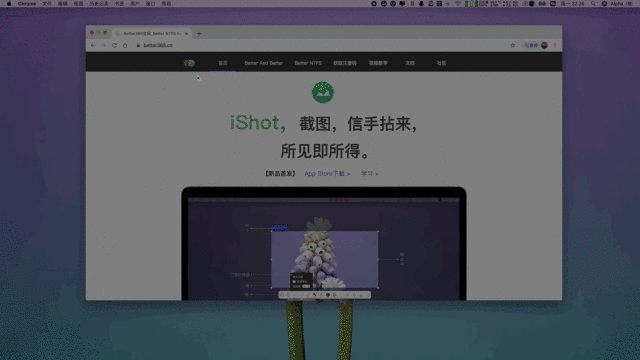
Task: Open the Apple menu
Action: click(9, 4)
